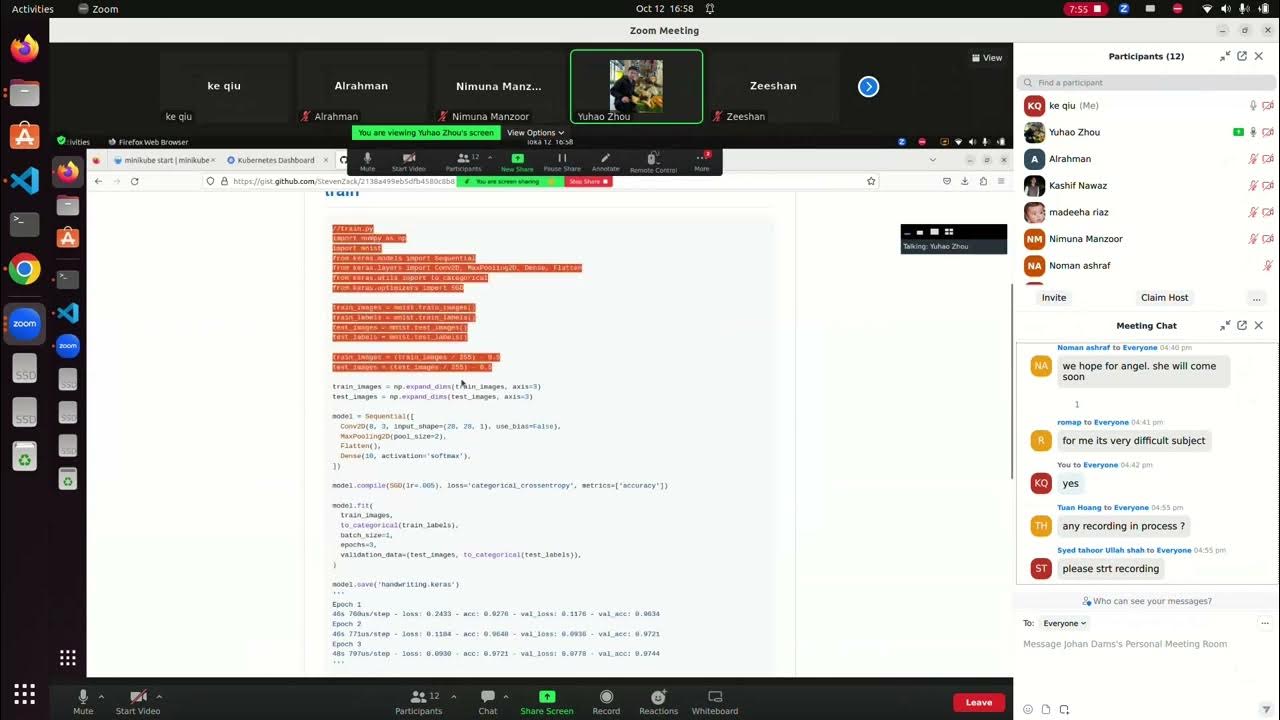Toggle madeeha riaz's video icon

1268,212
